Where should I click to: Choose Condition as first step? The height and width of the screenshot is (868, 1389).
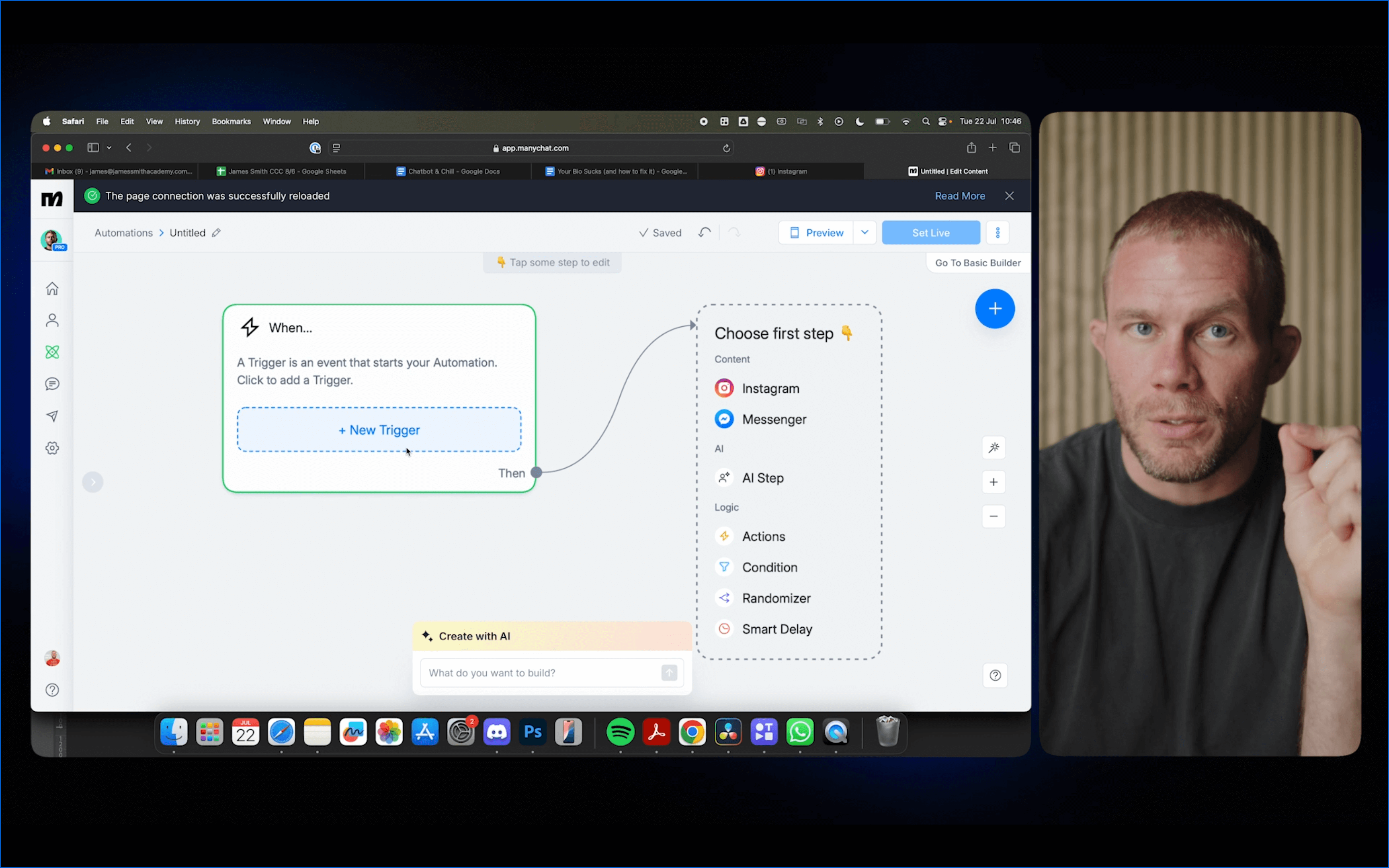coord(756,568)
